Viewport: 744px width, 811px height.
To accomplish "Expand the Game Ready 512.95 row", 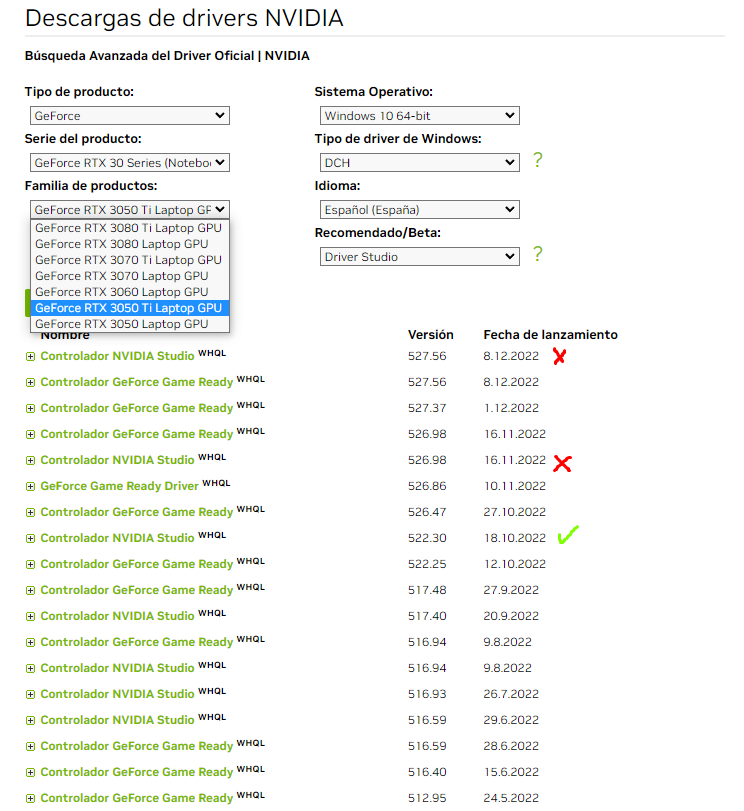I will tap(31, 798).
